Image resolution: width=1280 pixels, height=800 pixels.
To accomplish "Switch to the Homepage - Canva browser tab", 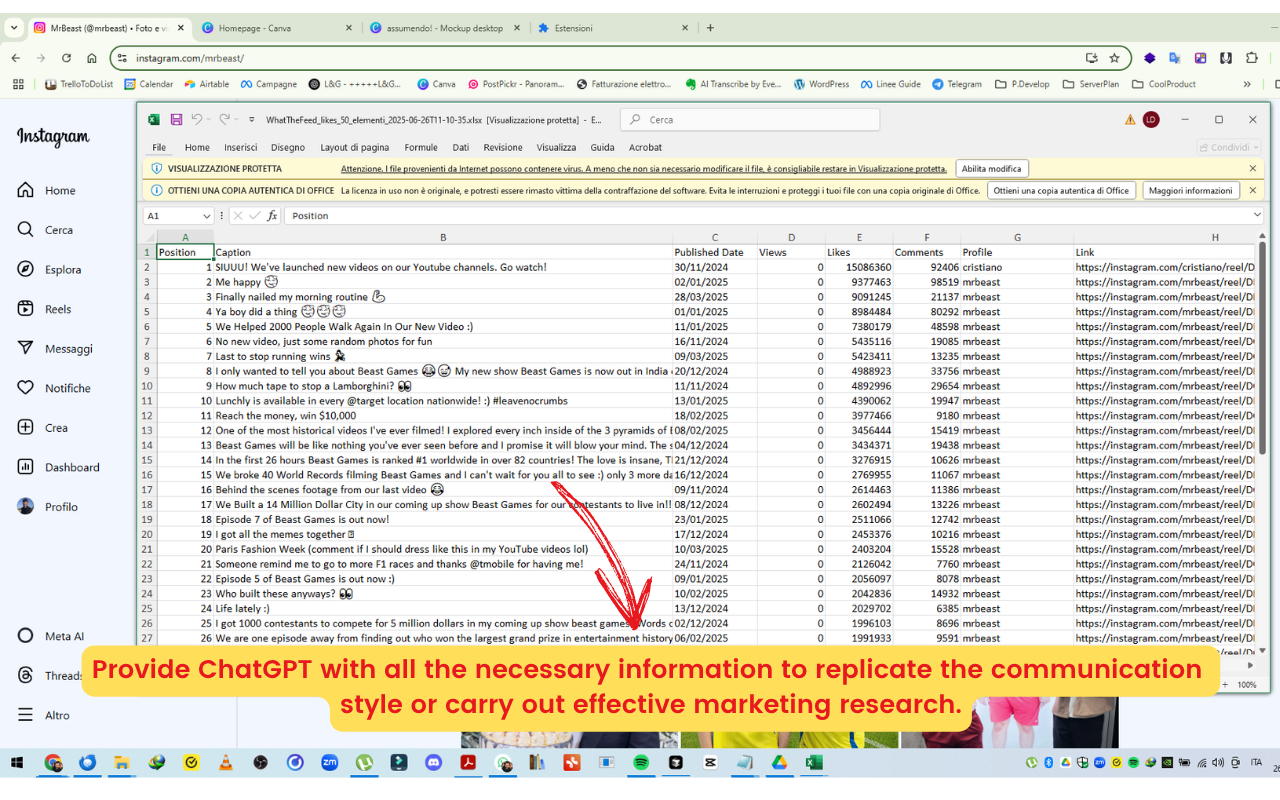I will 277,28.
